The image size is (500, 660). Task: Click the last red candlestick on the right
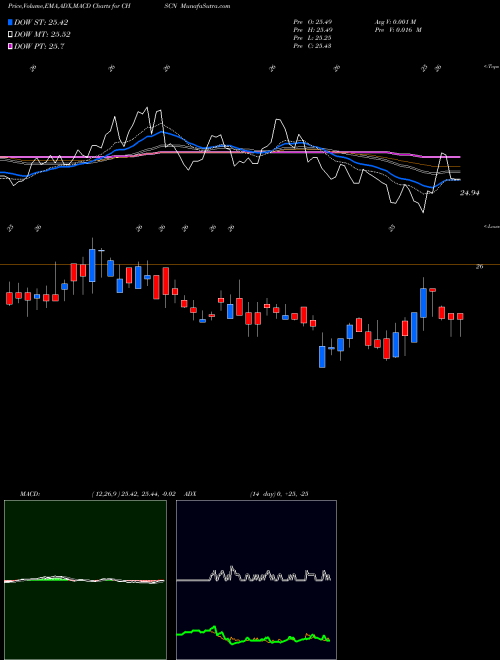tap(460, 317)
